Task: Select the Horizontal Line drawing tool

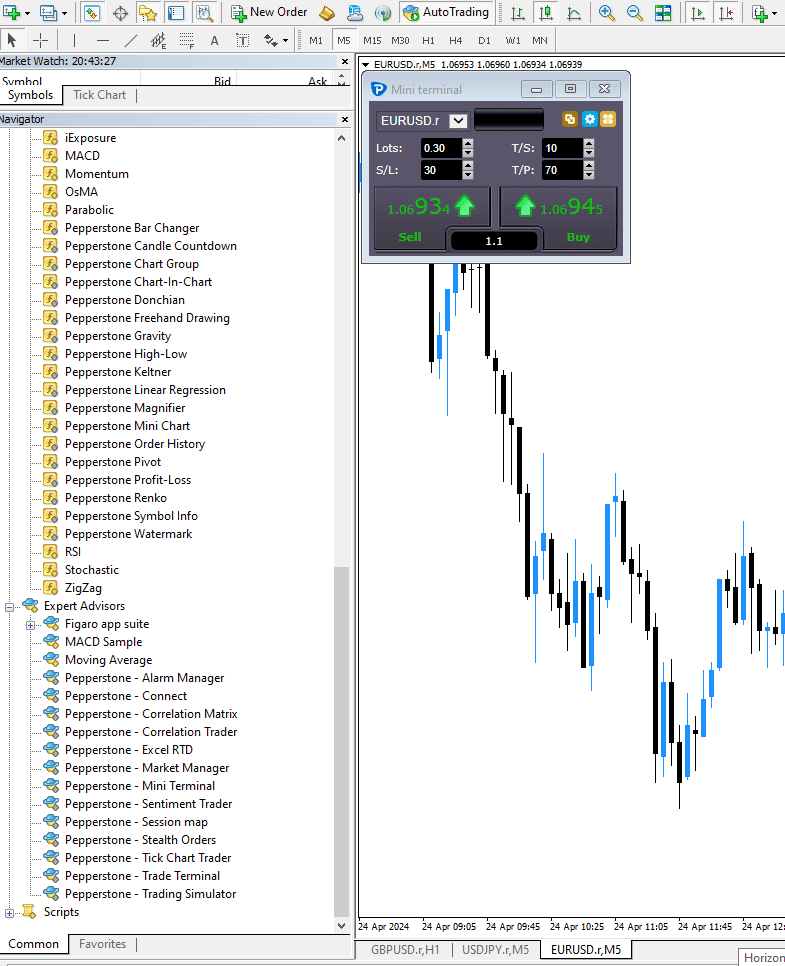Action: coord(103,41)
